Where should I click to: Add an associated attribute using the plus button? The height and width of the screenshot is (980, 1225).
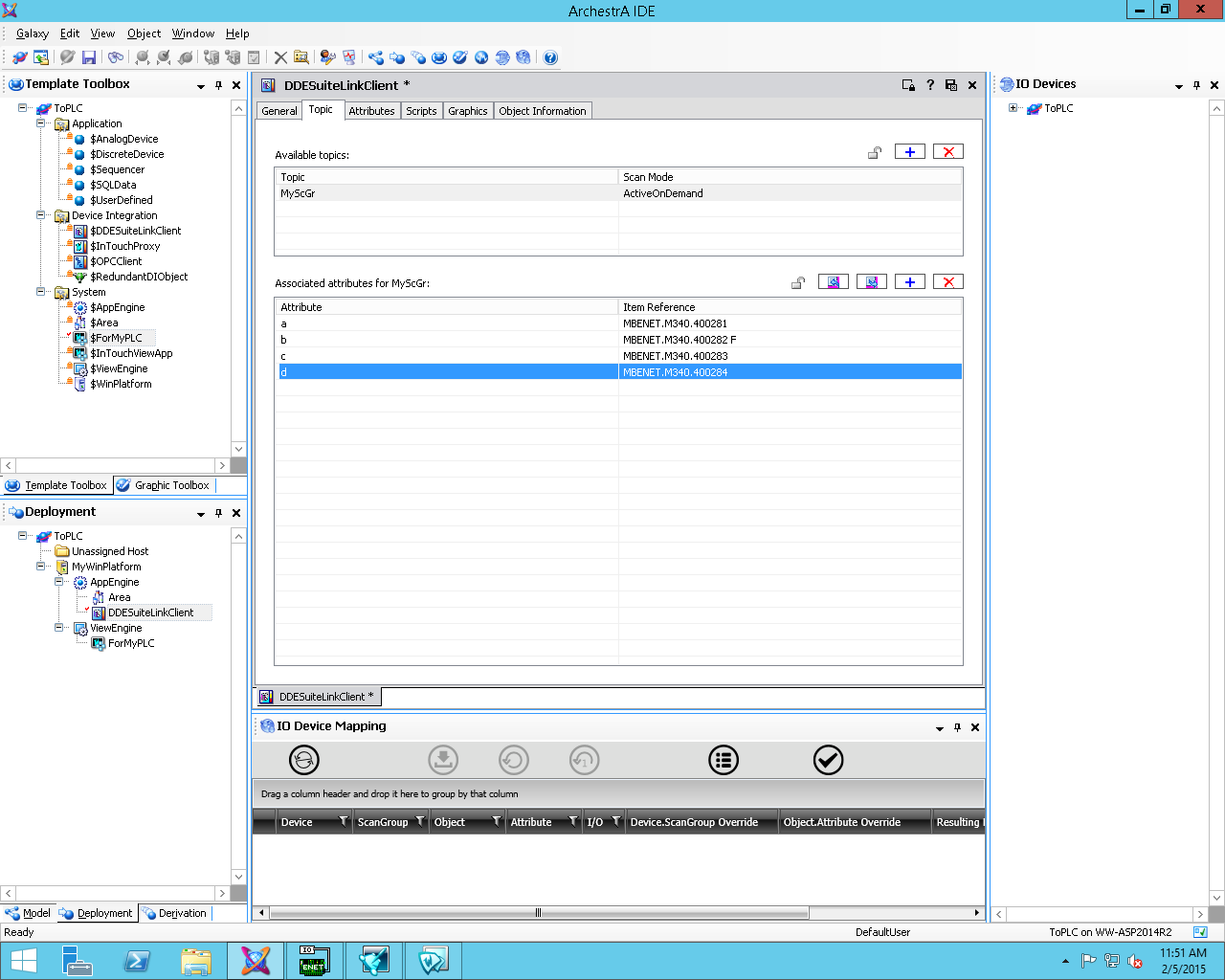click(x=909, y=282)
